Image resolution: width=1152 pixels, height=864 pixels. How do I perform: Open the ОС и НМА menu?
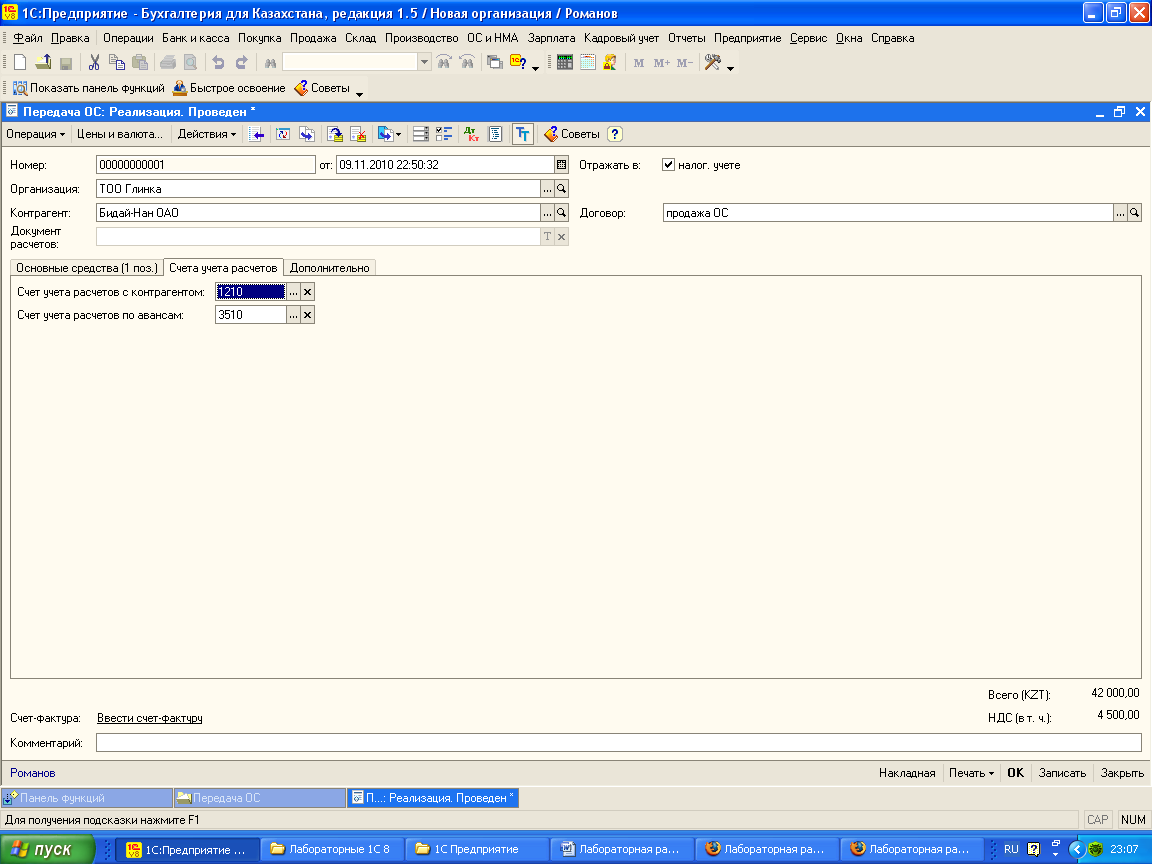[492, 38]
